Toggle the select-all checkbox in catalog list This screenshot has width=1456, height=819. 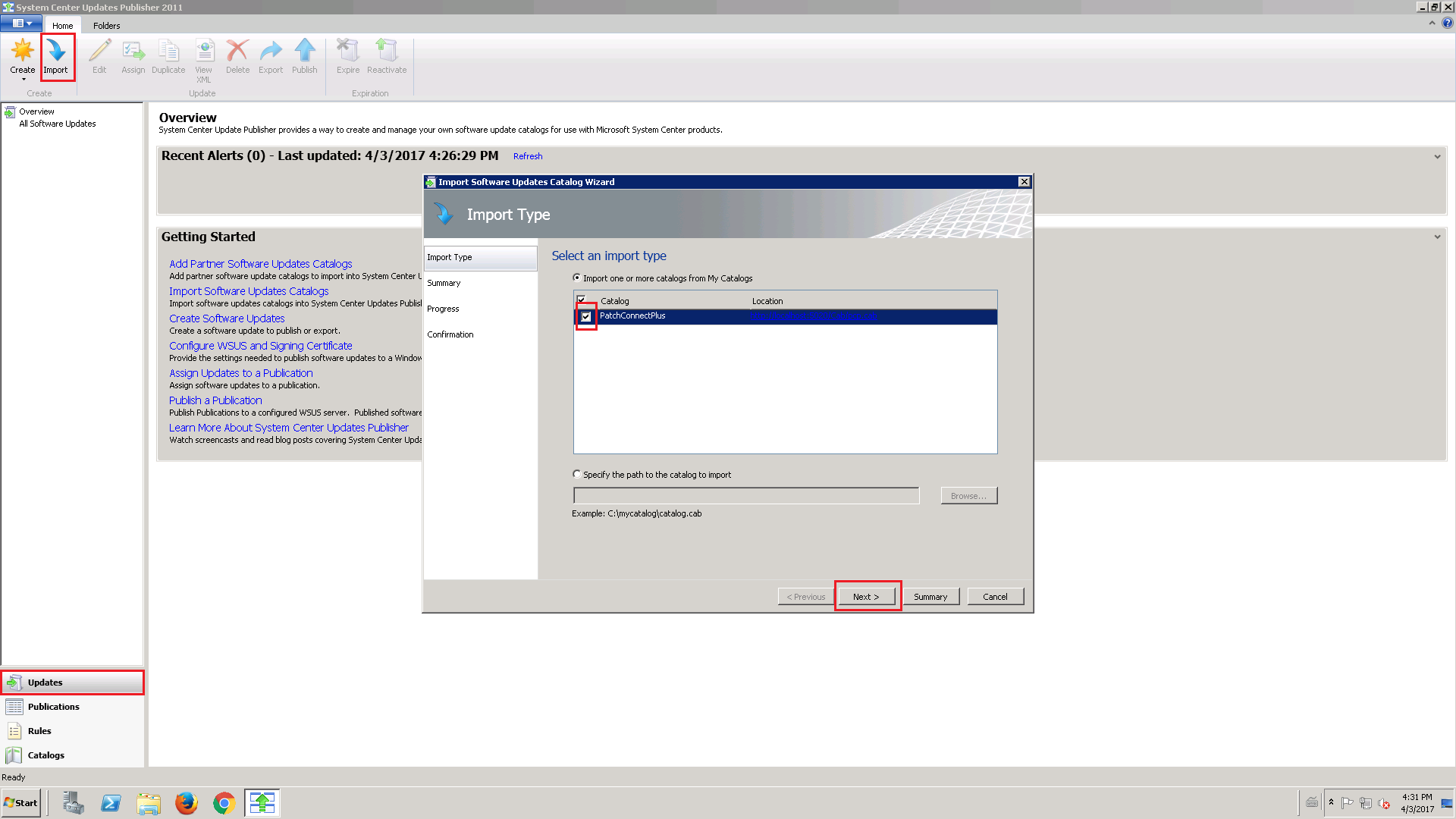coord(581,300)
